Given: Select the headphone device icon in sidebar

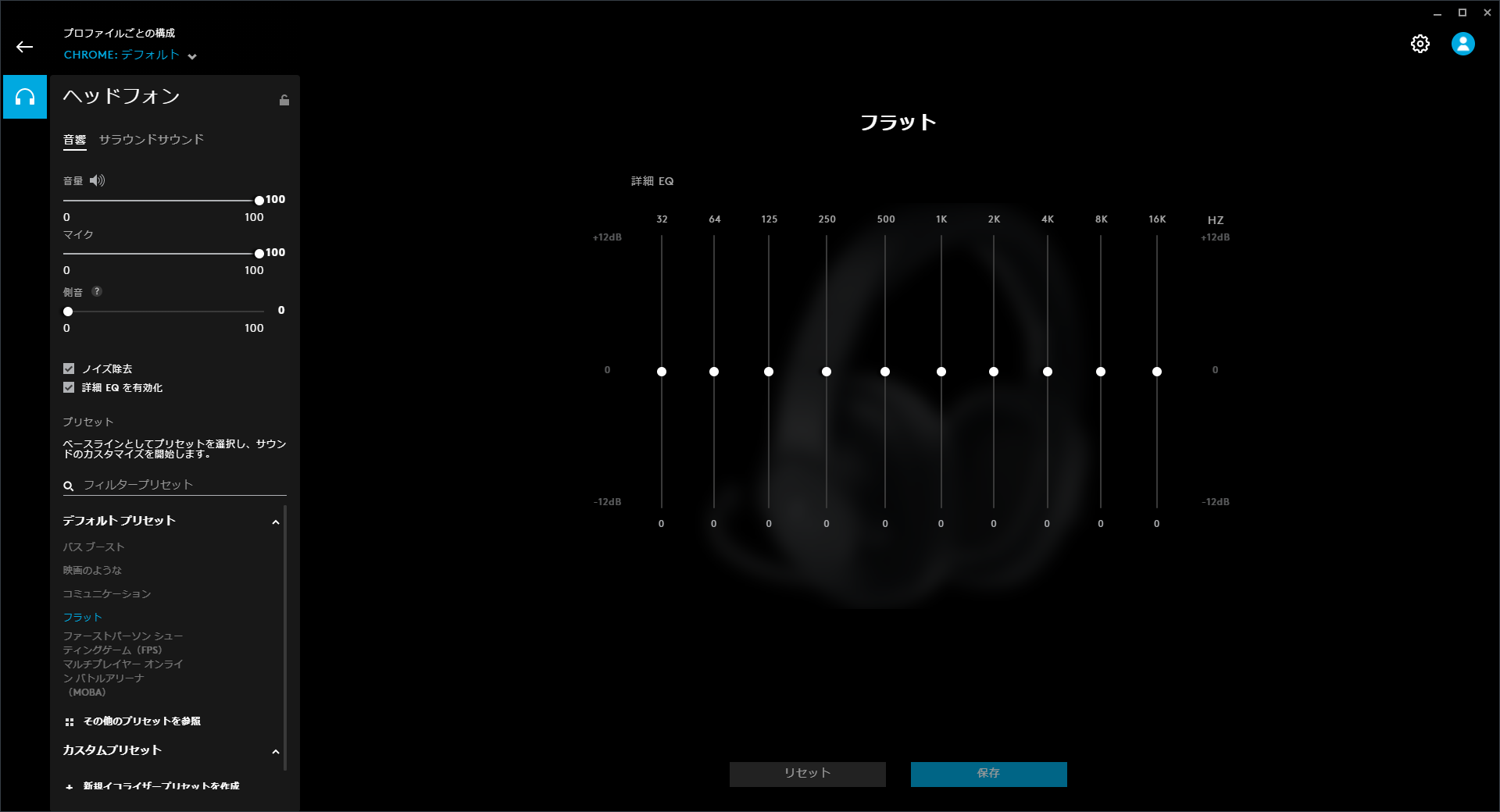Looking at the screenshot, I should (24, 98).
